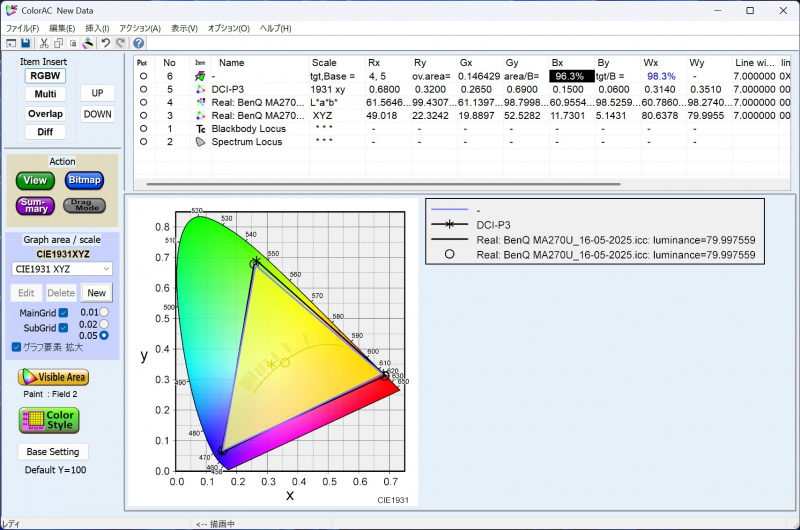Screen dimensions: 800x530
Task: Click the RGBW item insert button
Action: tap(45, 75)
